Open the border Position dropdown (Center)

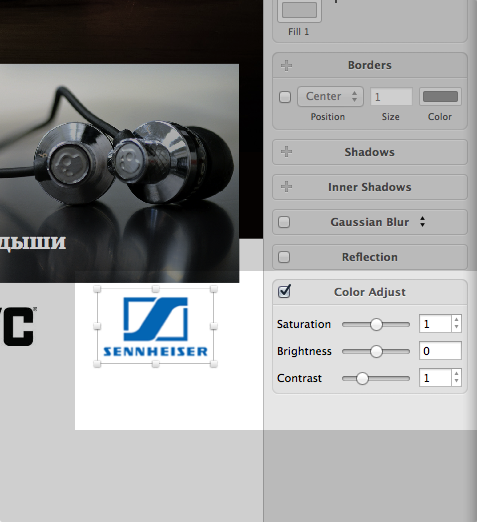330,97
